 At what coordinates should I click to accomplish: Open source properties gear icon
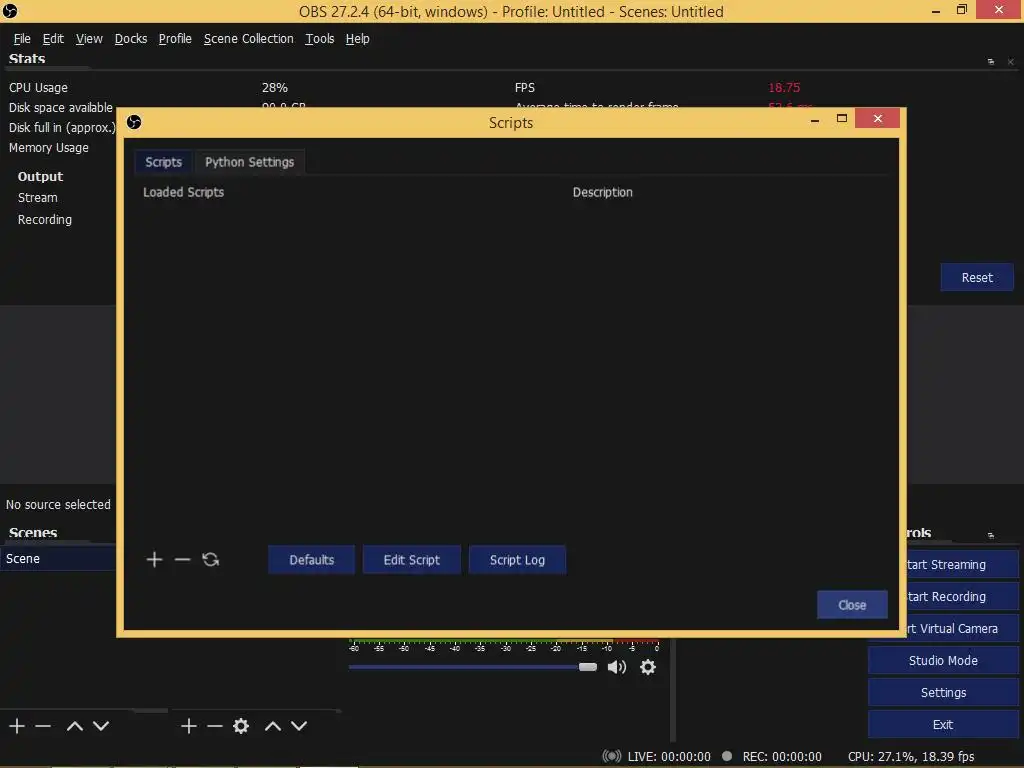coord(241,726)
